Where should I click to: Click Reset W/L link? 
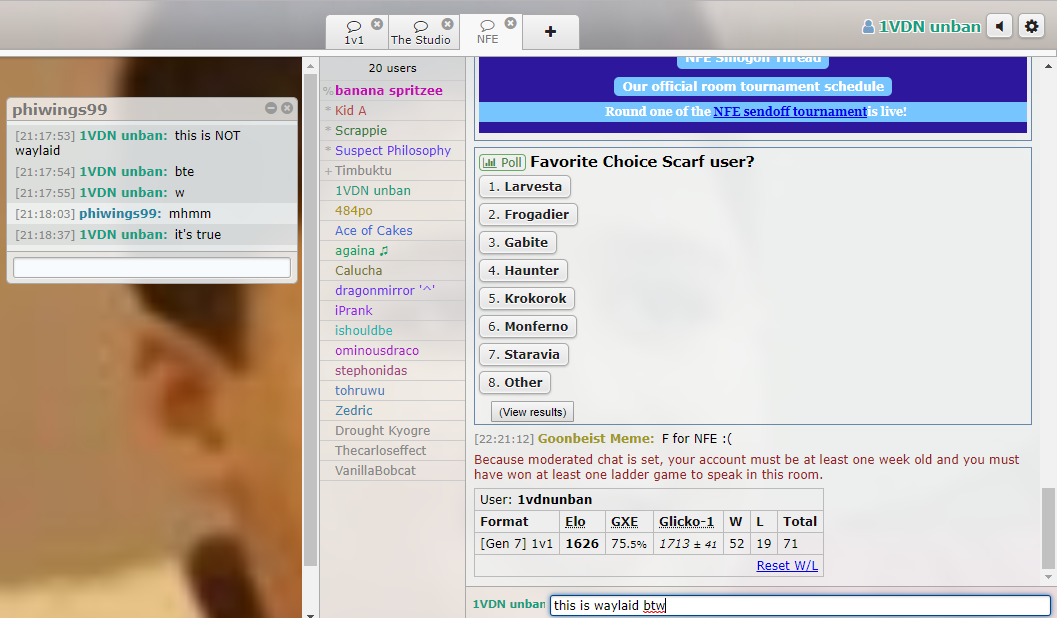pyautogui.click(x=787, y=566)
